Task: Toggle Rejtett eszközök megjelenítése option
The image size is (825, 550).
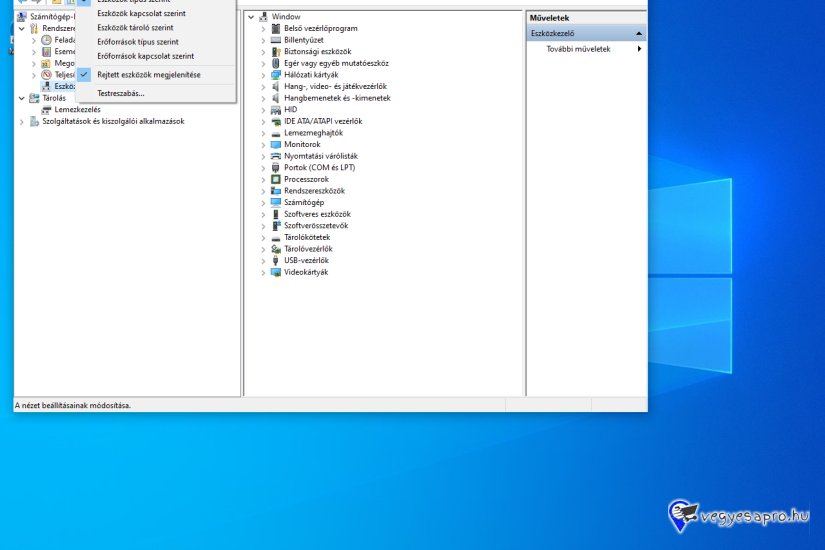Action: click(x=148, y=75)
